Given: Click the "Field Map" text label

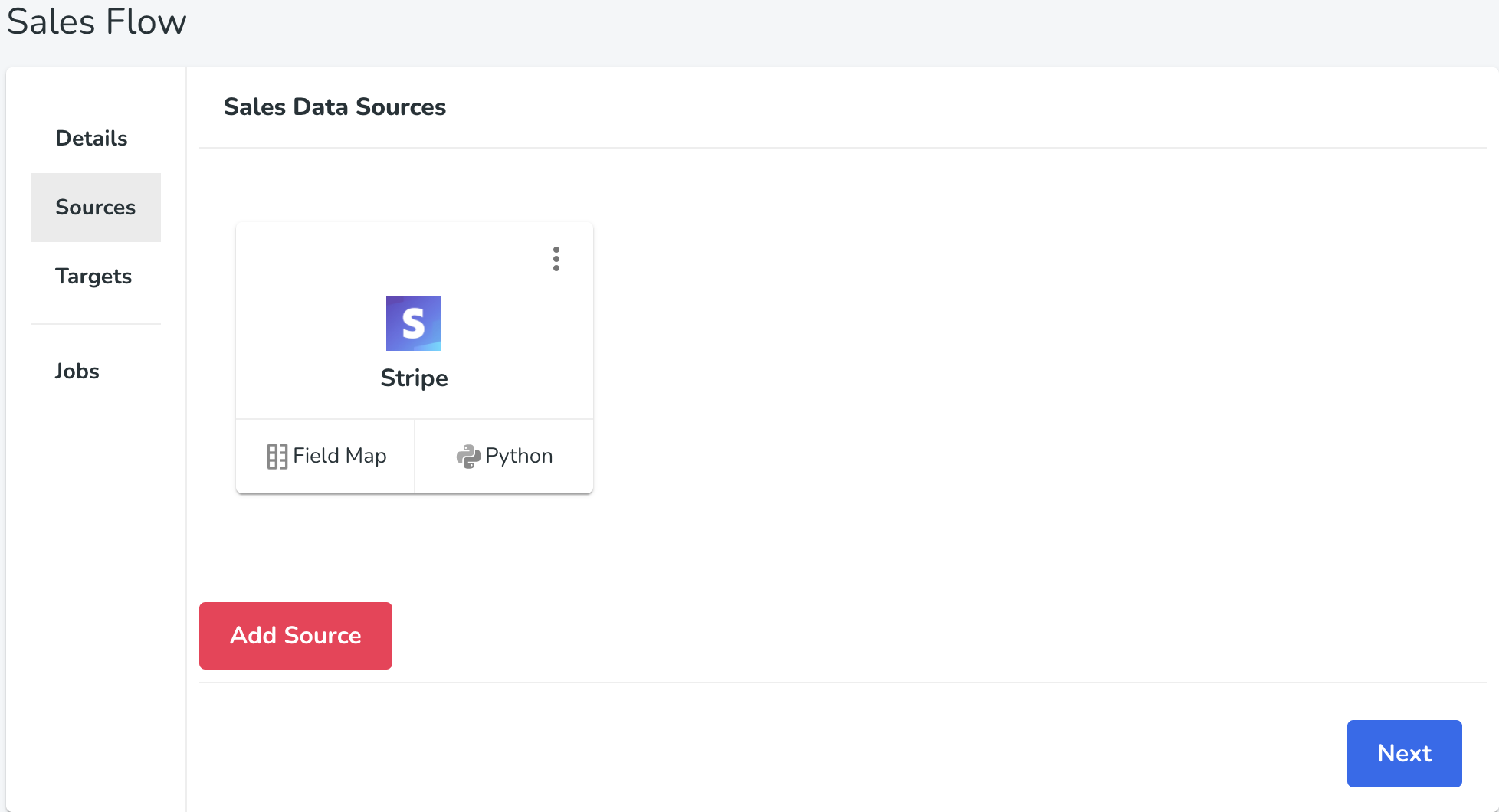Looking at the screenshot, I should coord(339,456).
